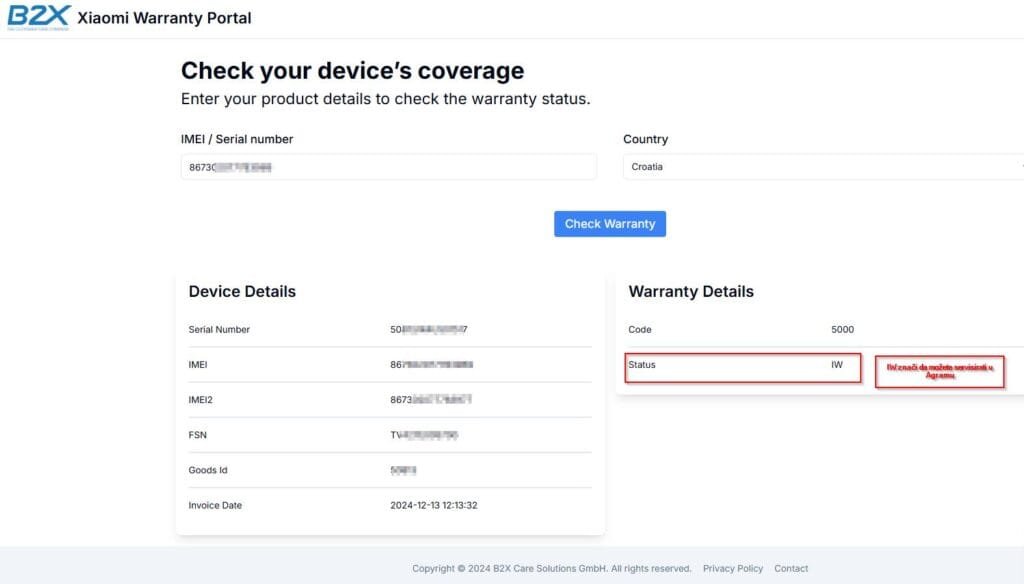Open the Privacy Policy link in footer
This screenshot has width=1024, height=584.
733,568
